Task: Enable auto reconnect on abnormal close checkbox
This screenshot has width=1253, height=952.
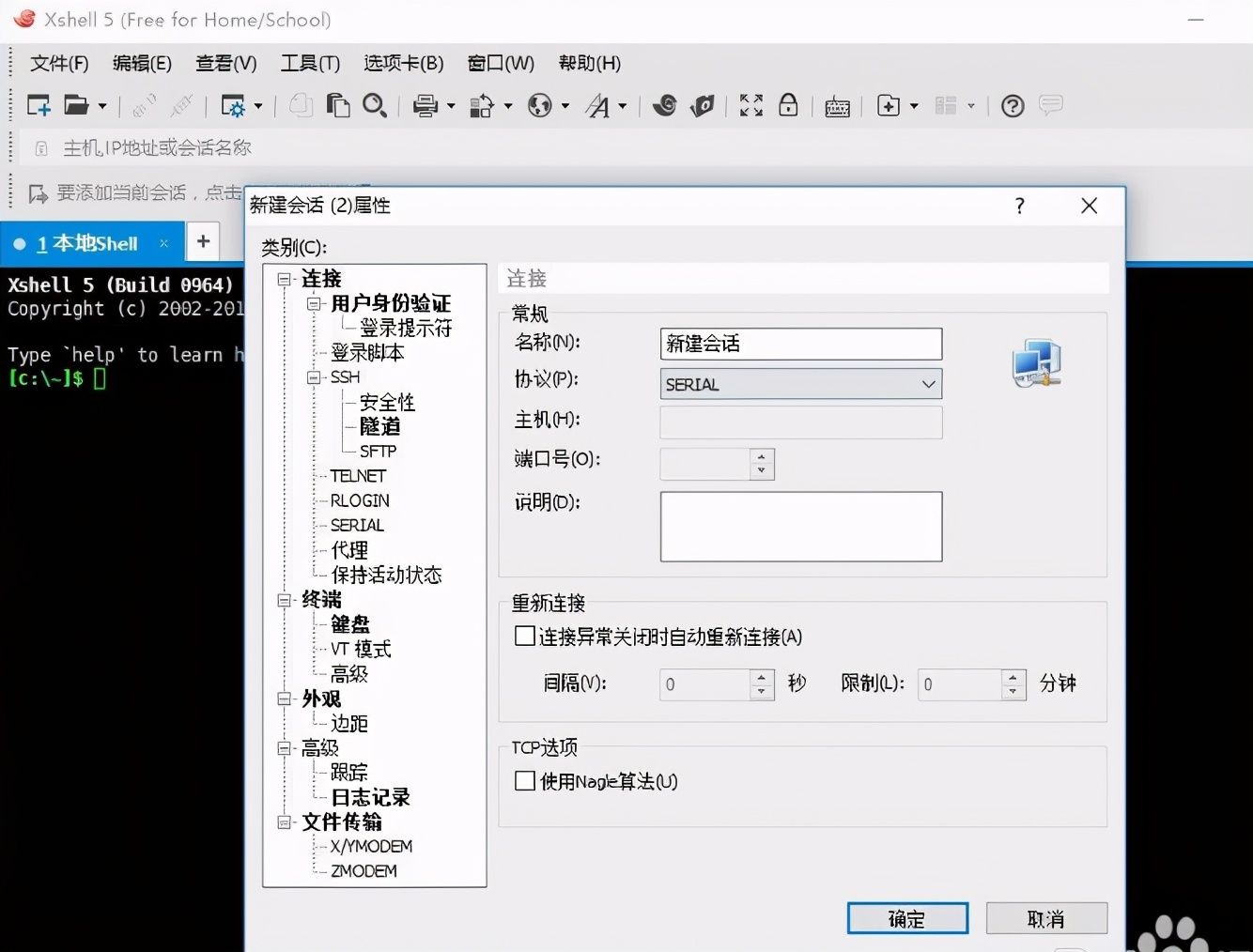Action: point(525,637)
